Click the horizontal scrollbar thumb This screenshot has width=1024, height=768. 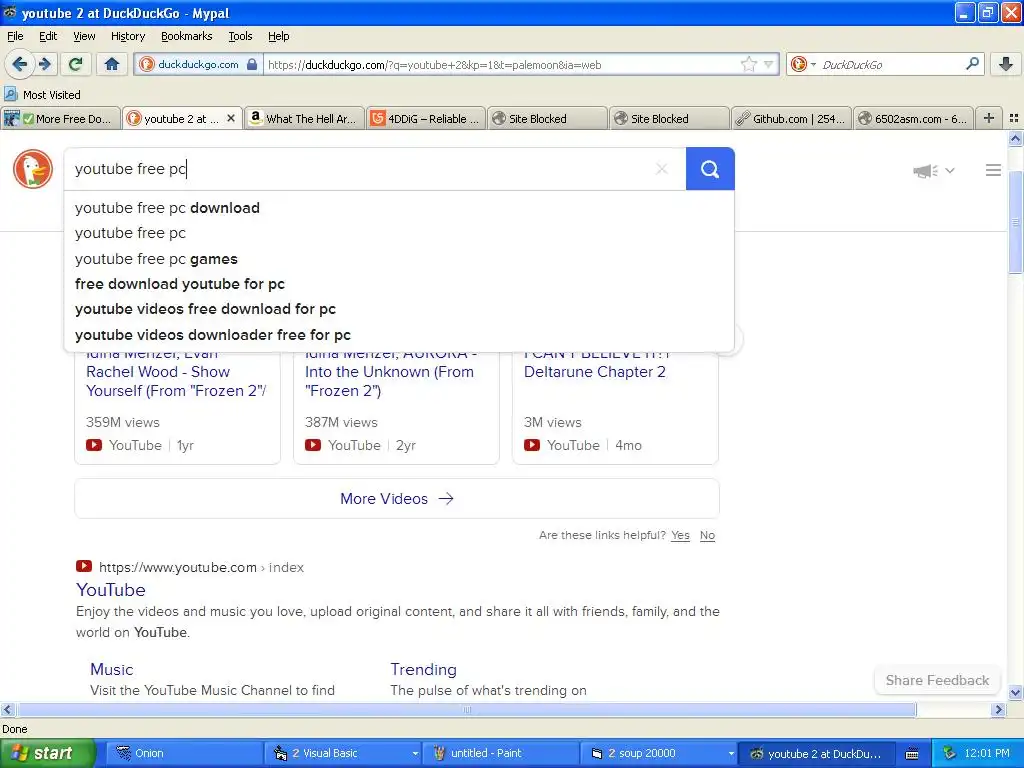point(467,710)
